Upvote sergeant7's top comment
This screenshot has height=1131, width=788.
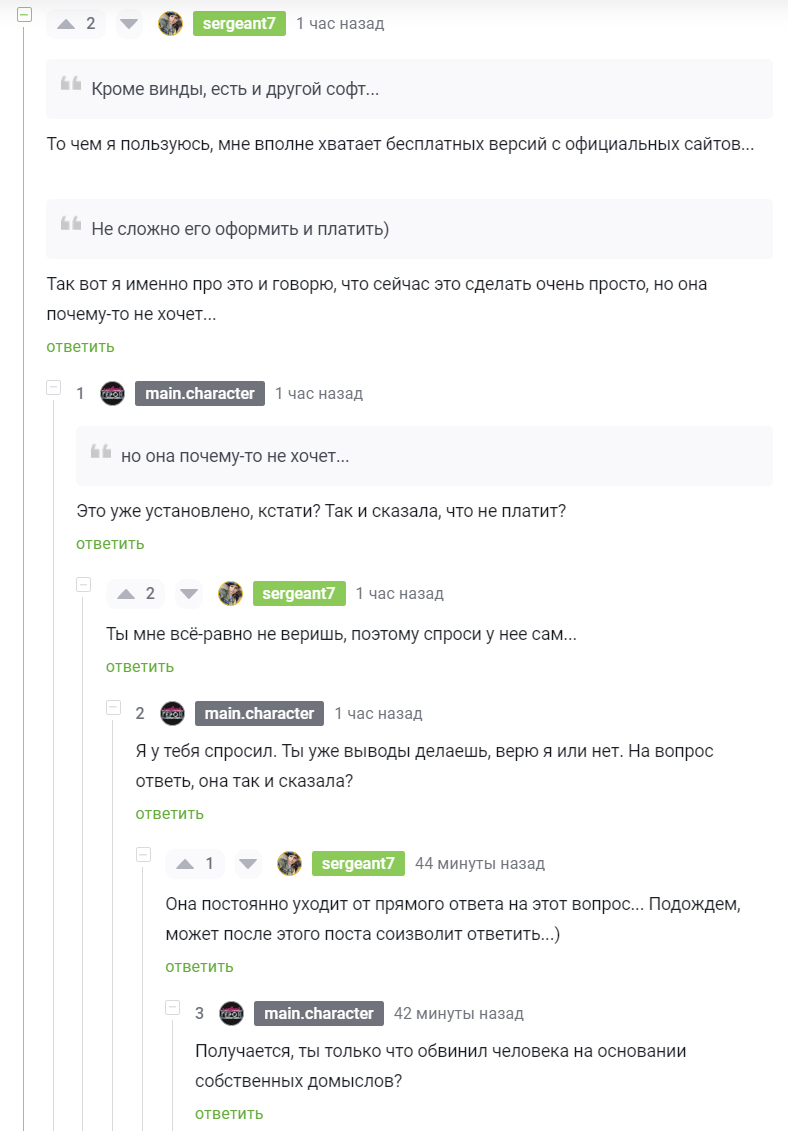click(x=66, y=24)
